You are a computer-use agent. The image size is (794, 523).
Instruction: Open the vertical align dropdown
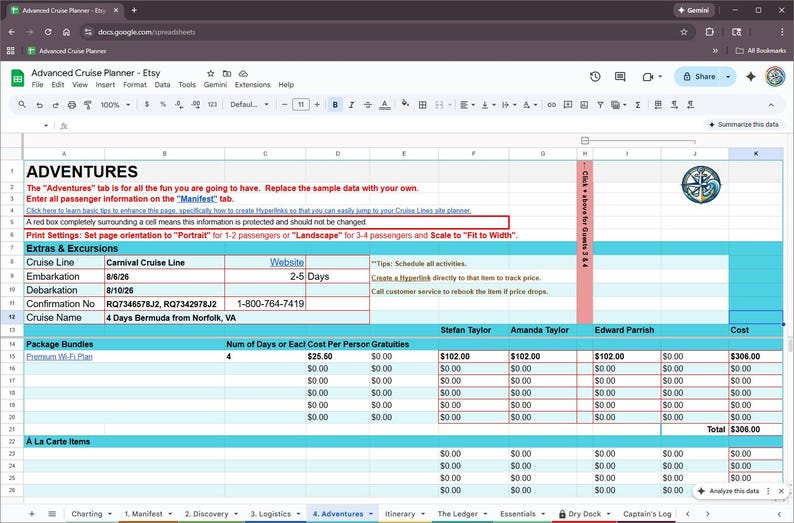pos(488,105)
